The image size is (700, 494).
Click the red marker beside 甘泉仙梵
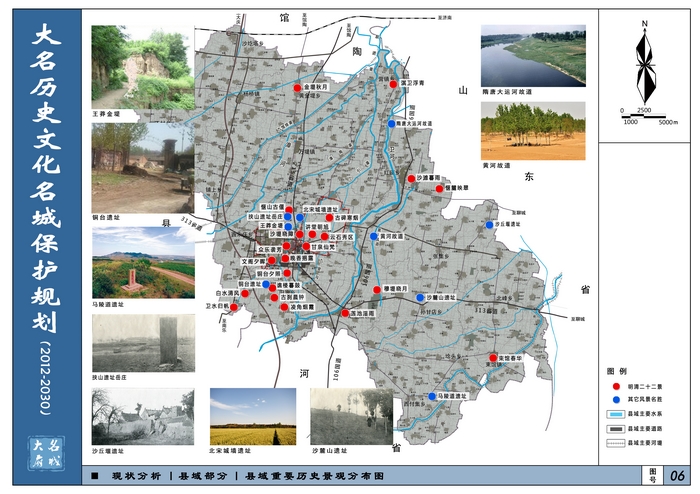point(306,246)
